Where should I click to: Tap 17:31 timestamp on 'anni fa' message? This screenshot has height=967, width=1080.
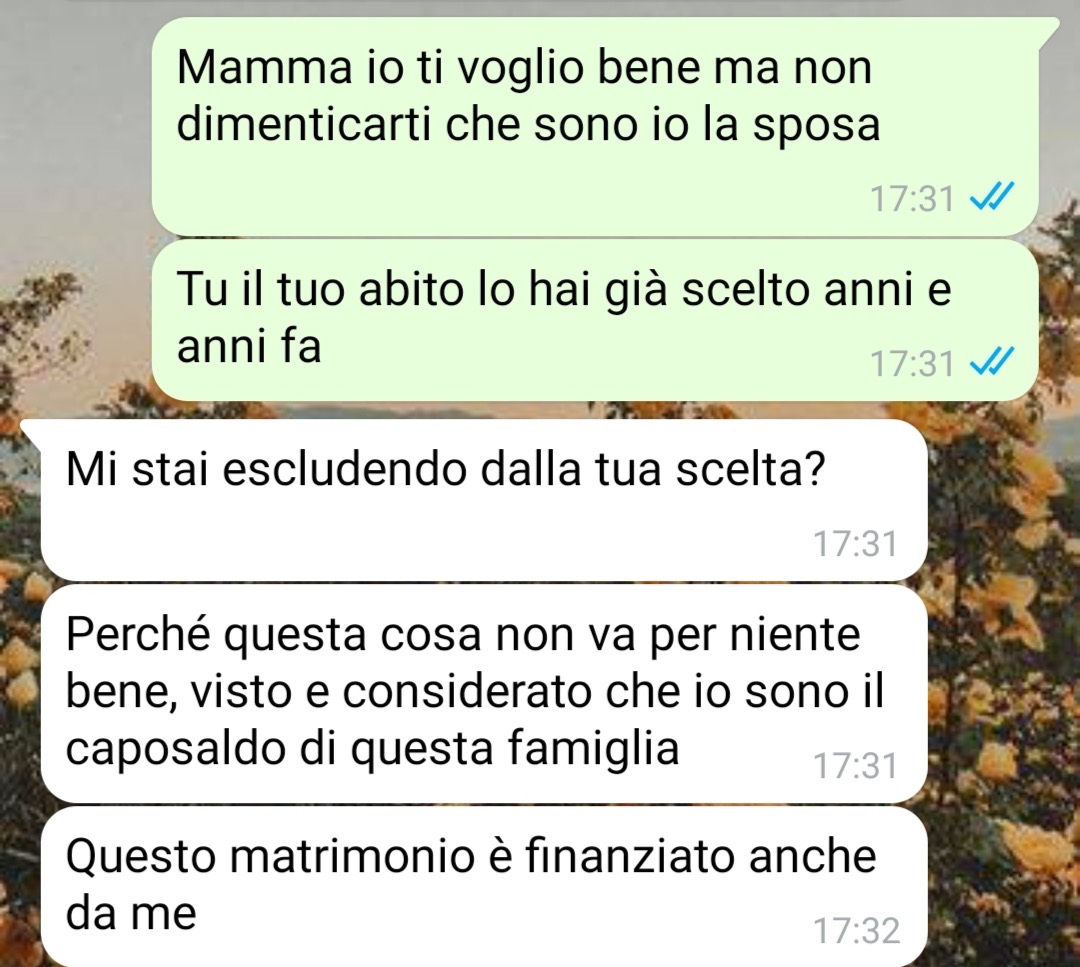point(913,364)
